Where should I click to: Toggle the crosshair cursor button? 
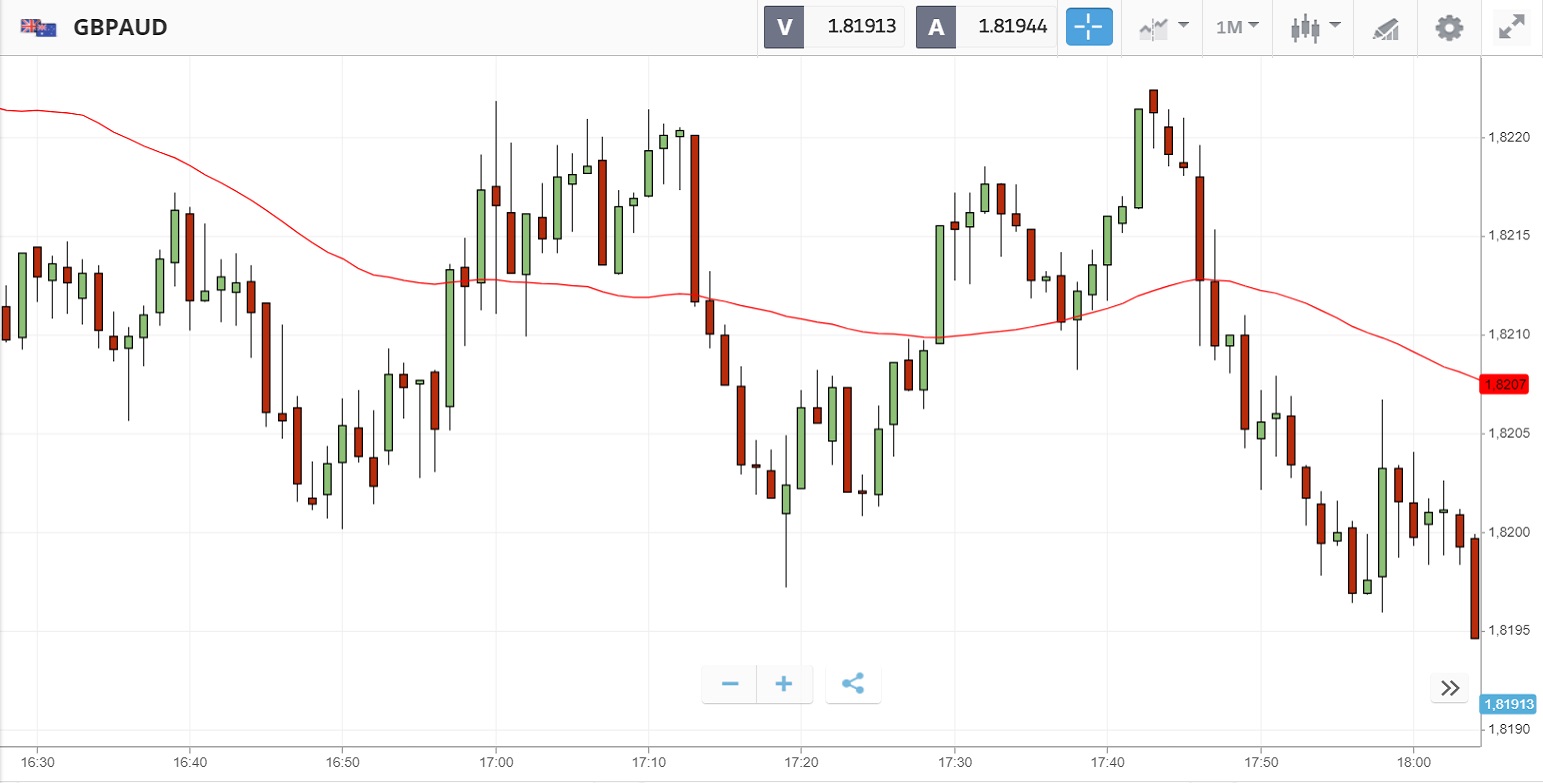1089,27
